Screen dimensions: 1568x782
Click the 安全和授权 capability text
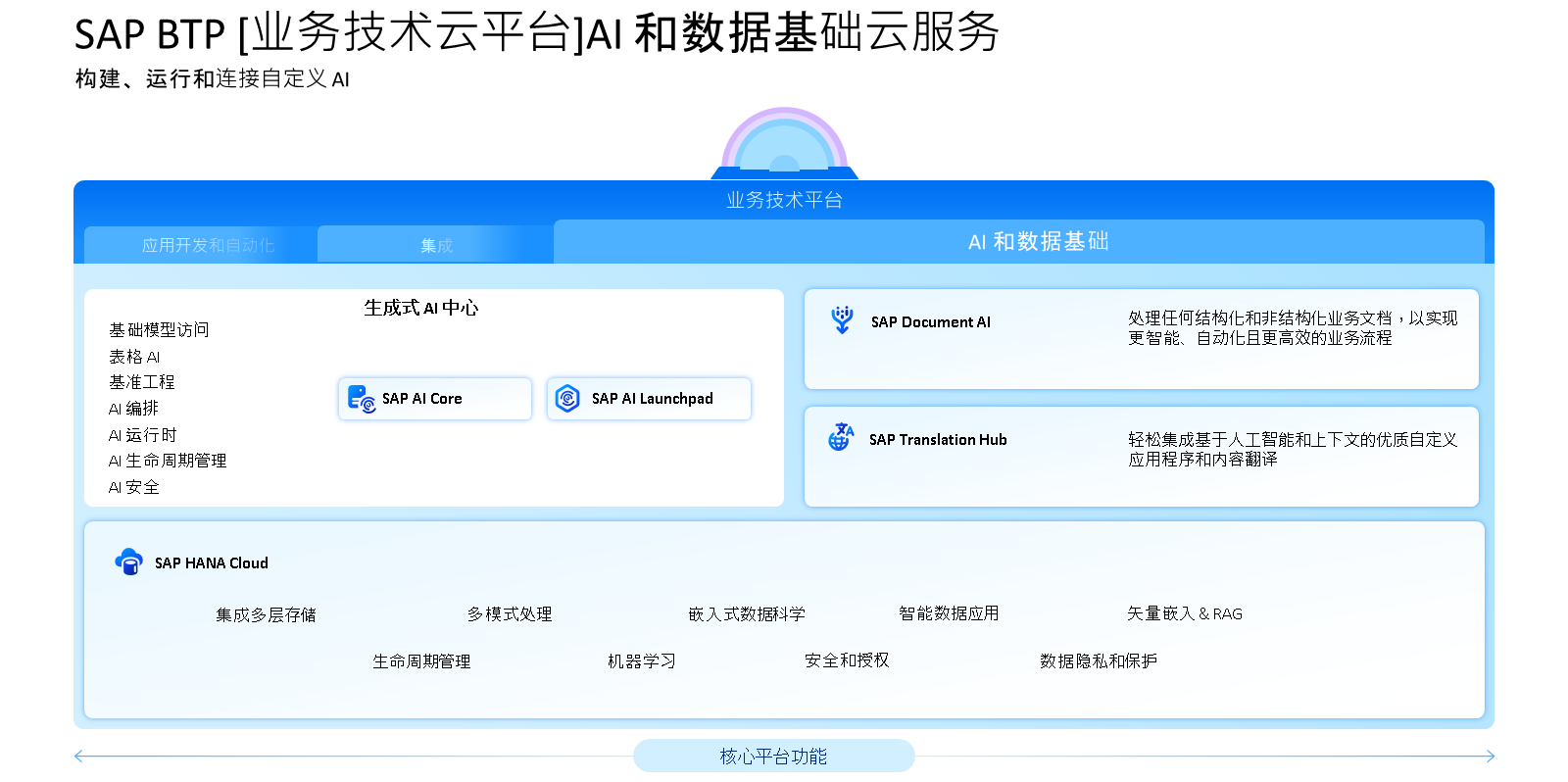(x=847, y=660)
